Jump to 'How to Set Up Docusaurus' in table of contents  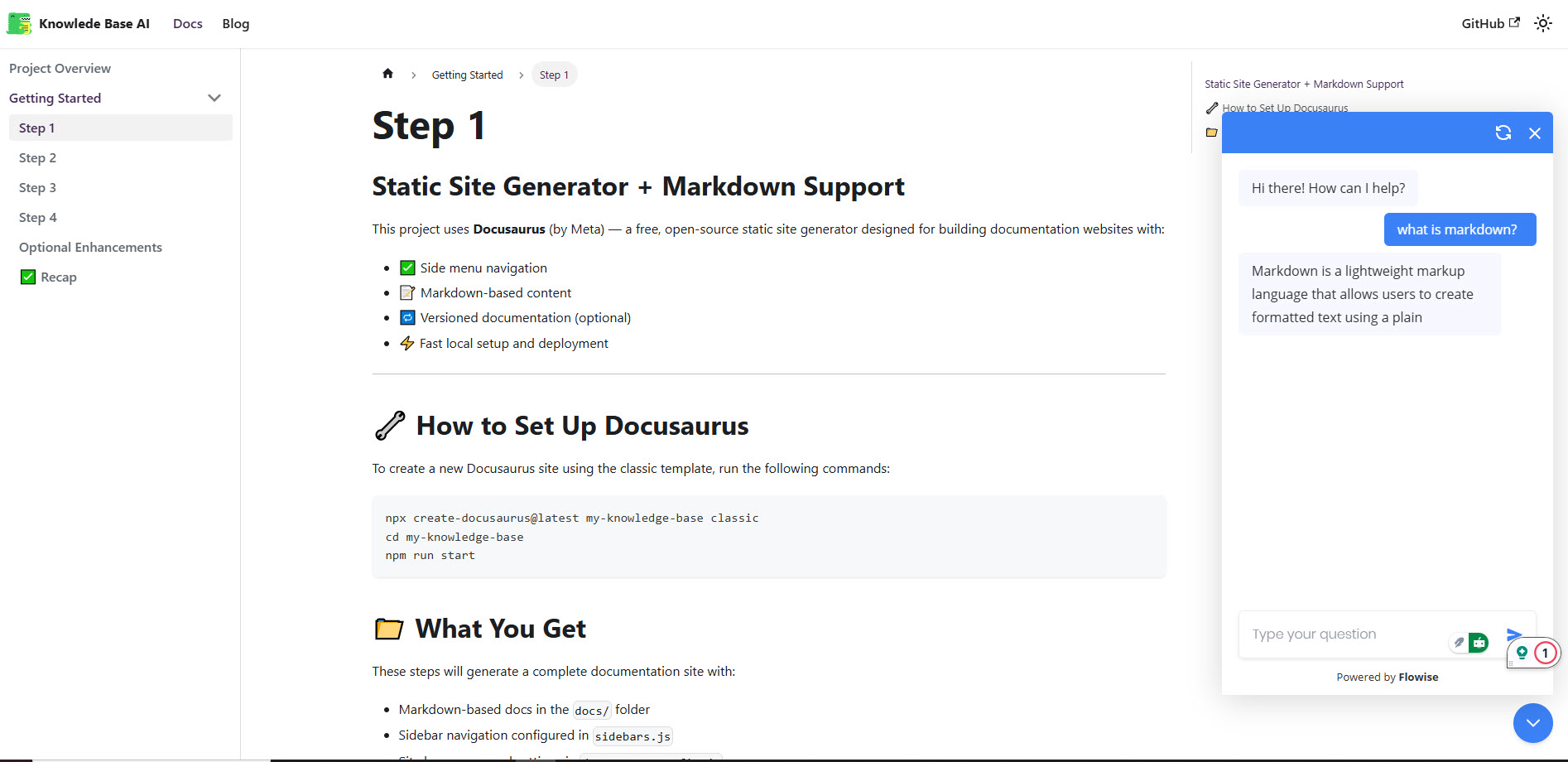(x=1285, y=108)
